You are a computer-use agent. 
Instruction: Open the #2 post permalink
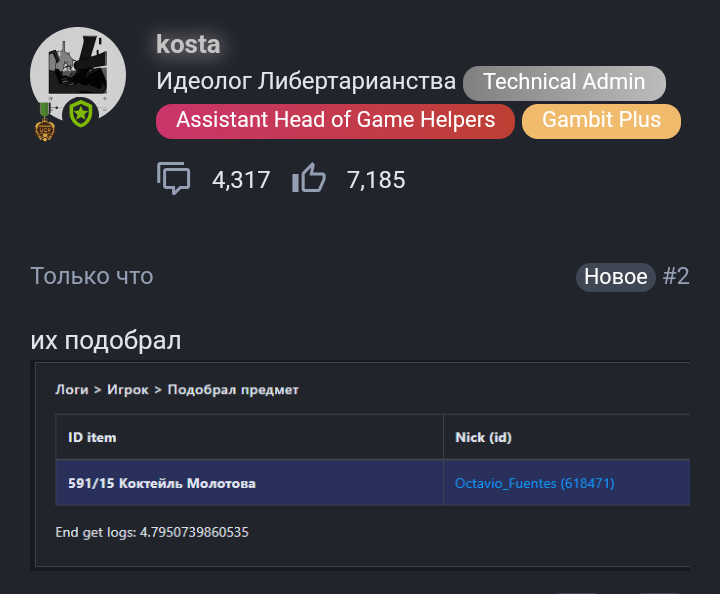(x=676, y=277)
